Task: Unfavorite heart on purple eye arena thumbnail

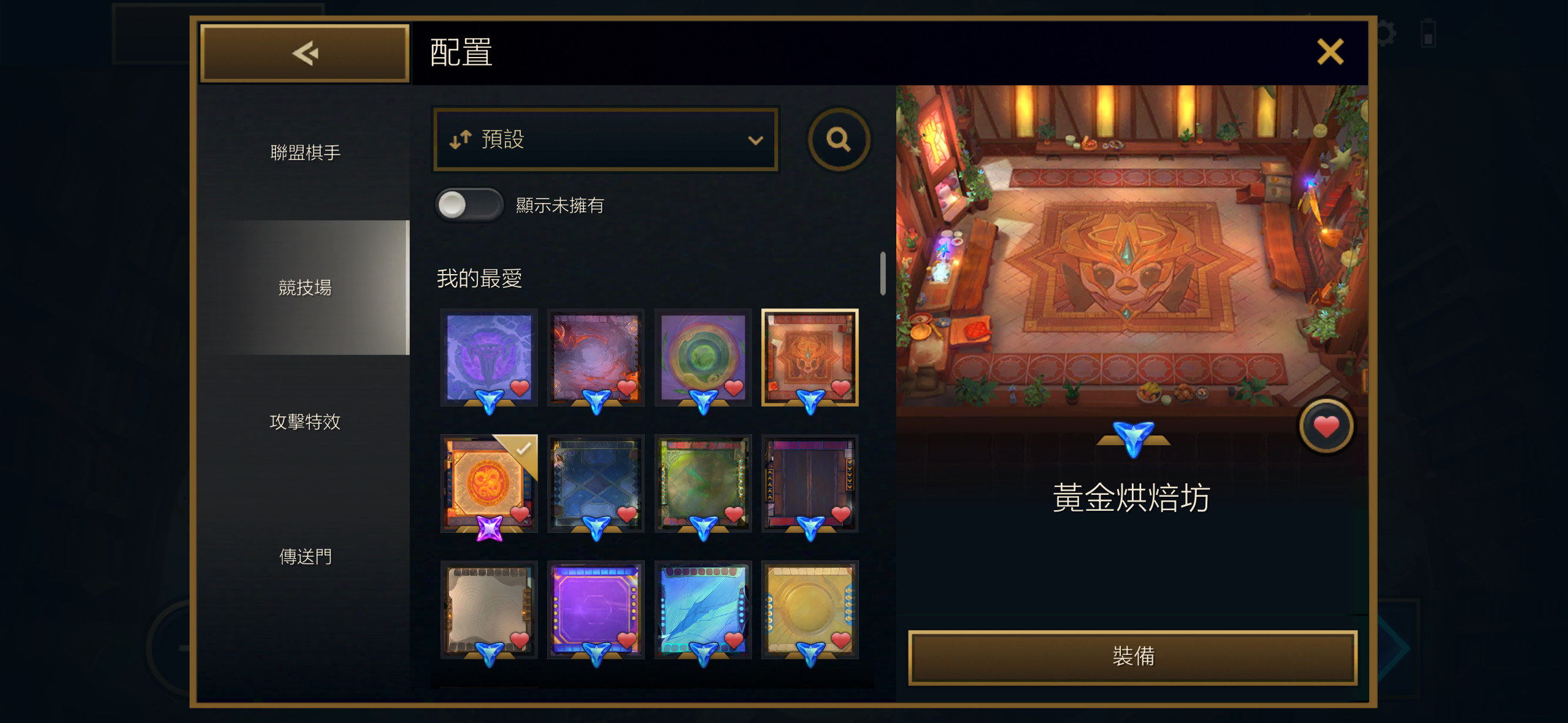Action: tap(520, 388)
